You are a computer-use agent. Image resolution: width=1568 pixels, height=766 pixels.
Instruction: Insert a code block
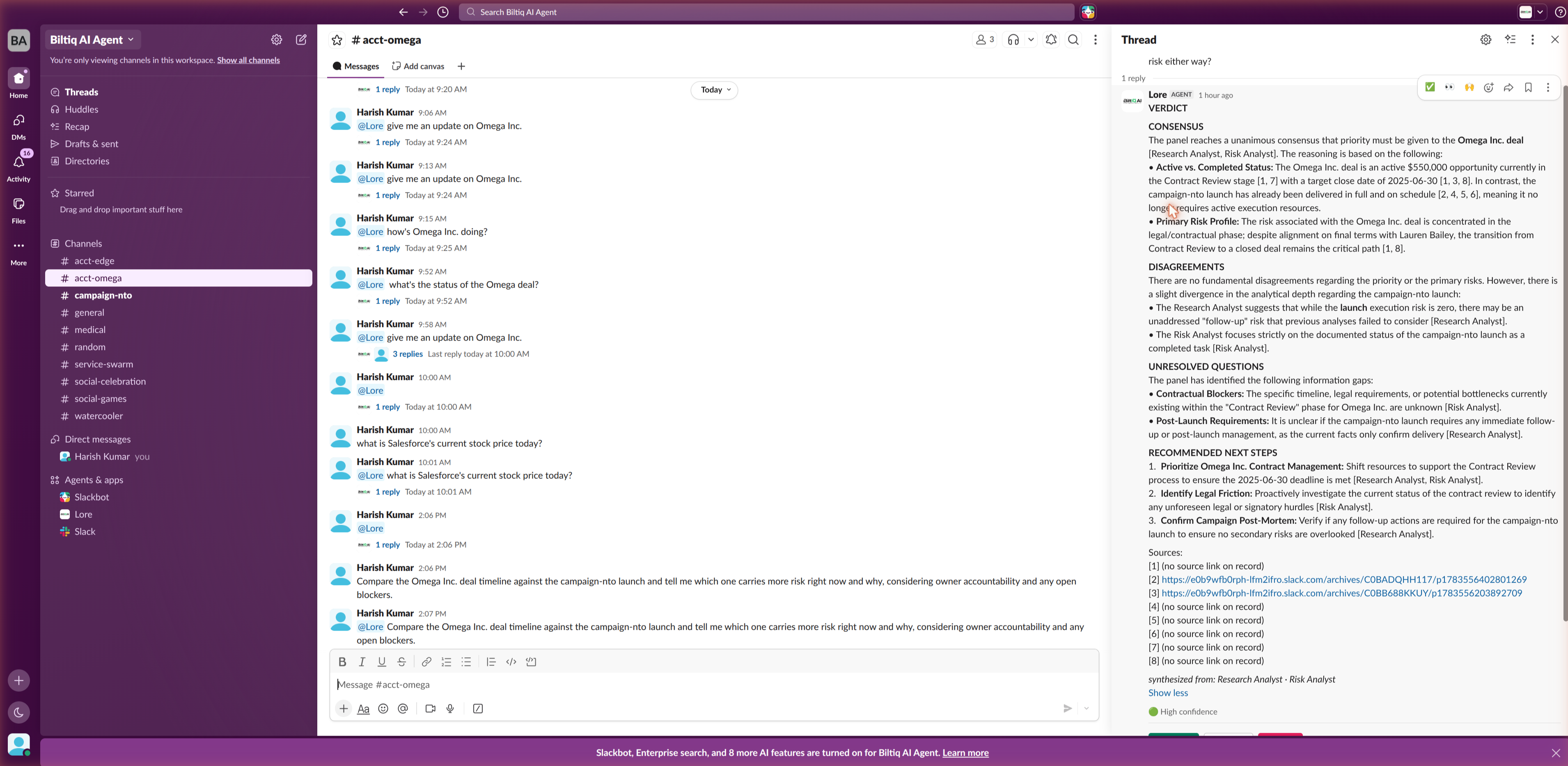point(532,662)
